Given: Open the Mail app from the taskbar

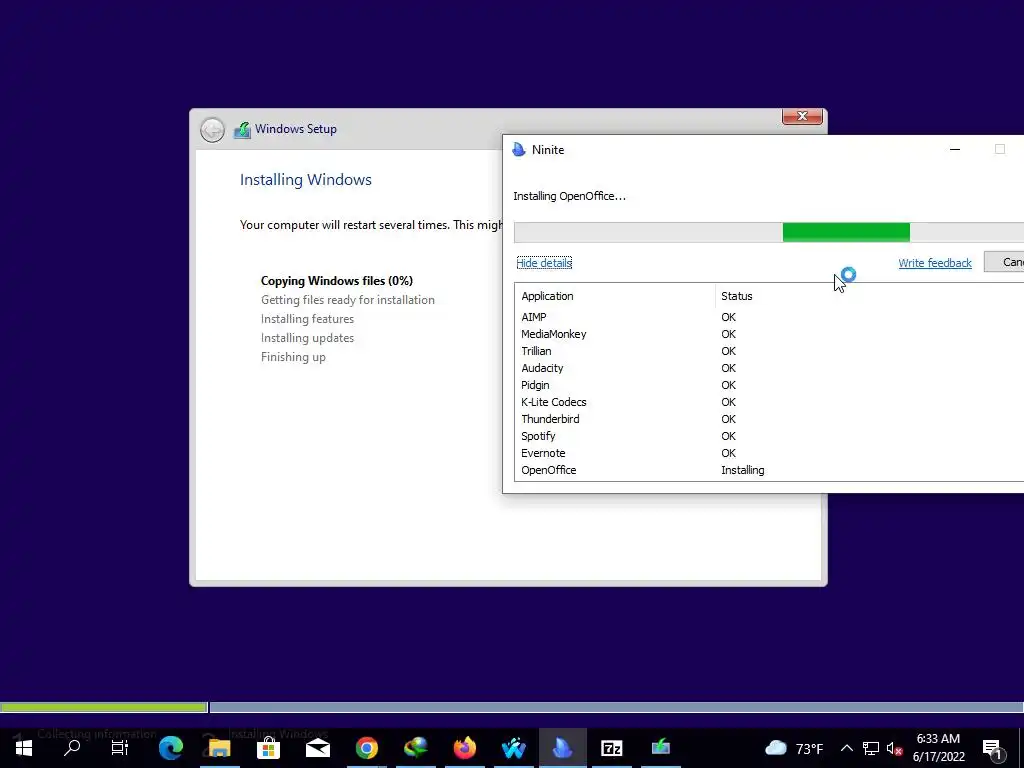Looking at the screenshot, I should point(318,748).
